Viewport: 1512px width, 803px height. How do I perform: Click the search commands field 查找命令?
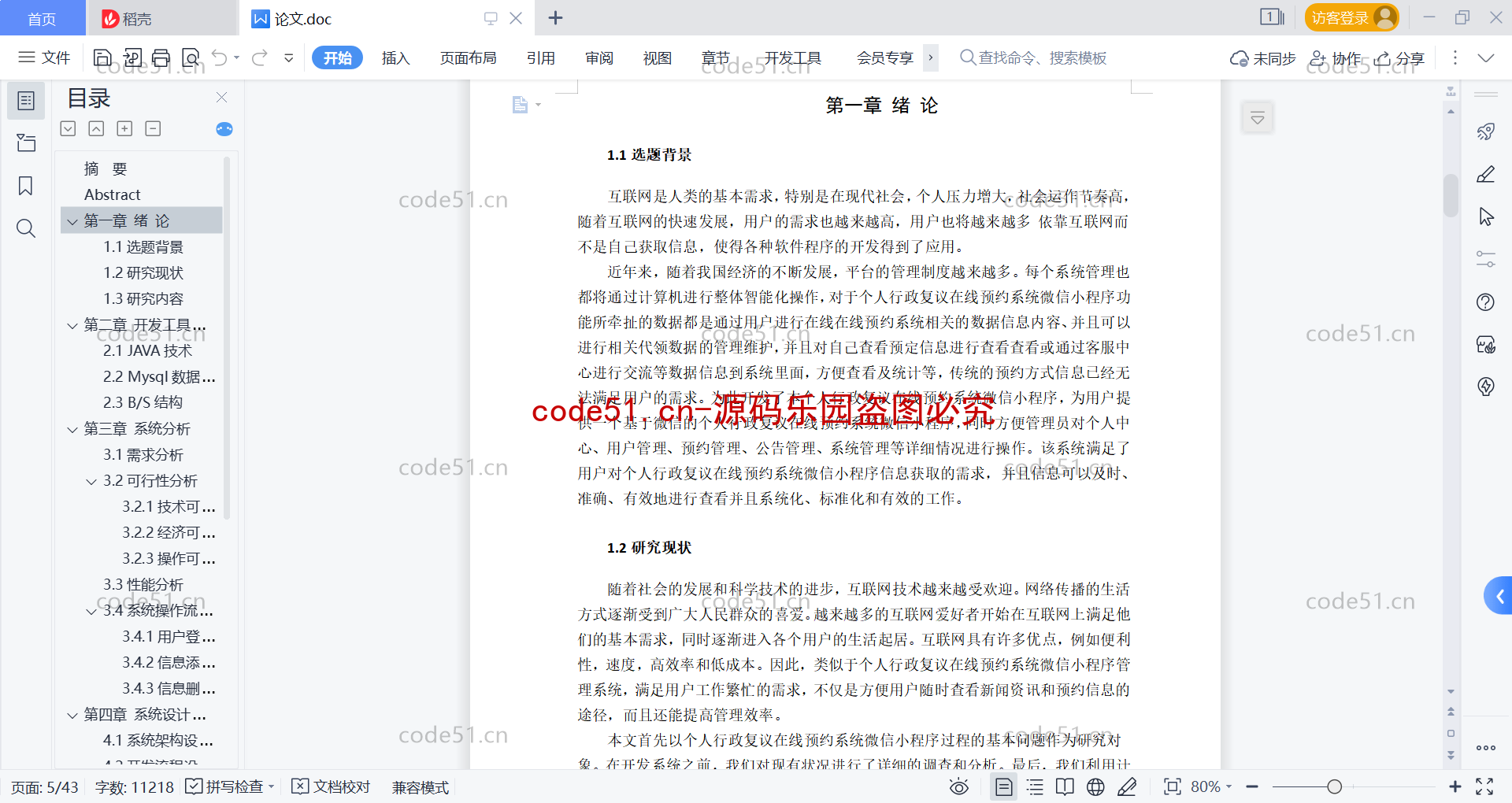pyautogui.click(x=1033, y=57)
